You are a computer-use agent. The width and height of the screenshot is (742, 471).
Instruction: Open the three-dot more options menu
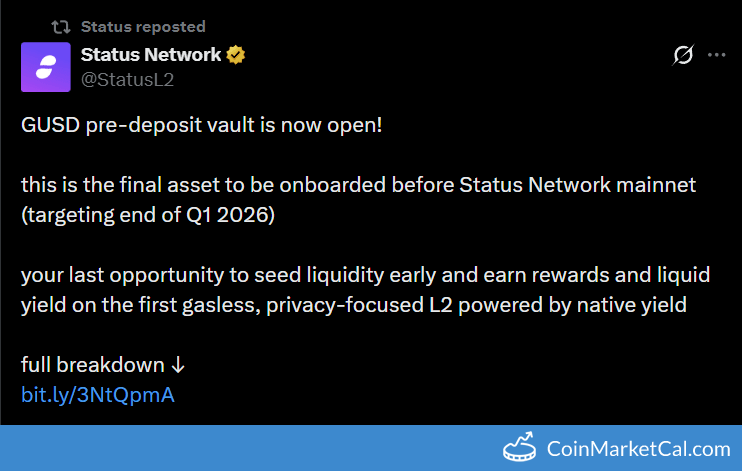point(716,55)
